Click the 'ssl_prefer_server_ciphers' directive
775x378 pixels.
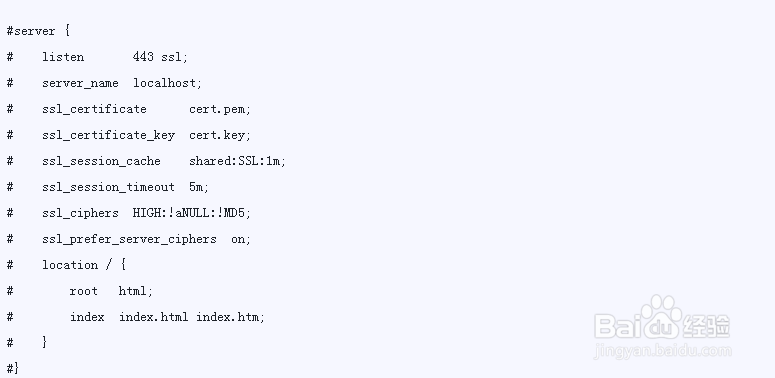tap(129, 239)
